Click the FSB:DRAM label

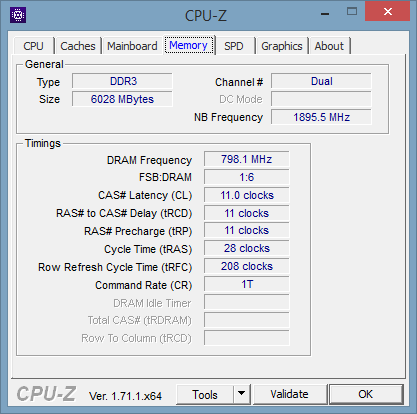coord(165,177)
